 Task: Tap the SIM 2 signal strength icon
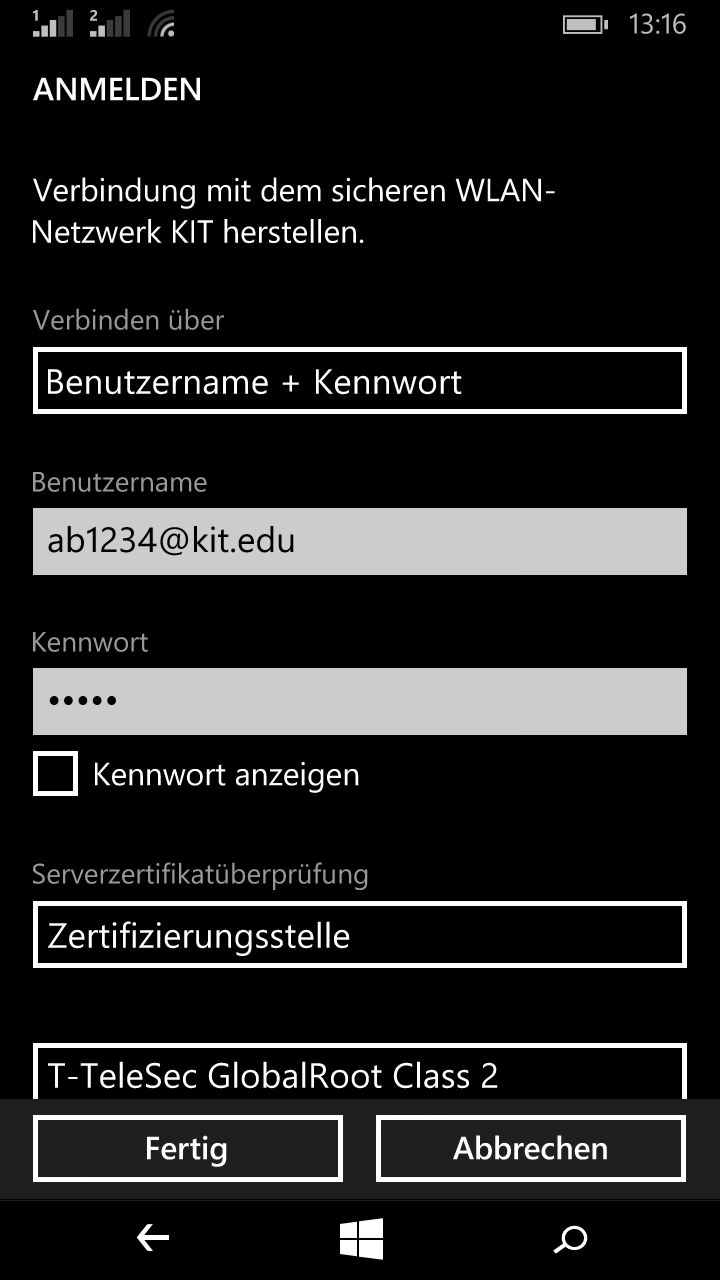pos(110,24)
